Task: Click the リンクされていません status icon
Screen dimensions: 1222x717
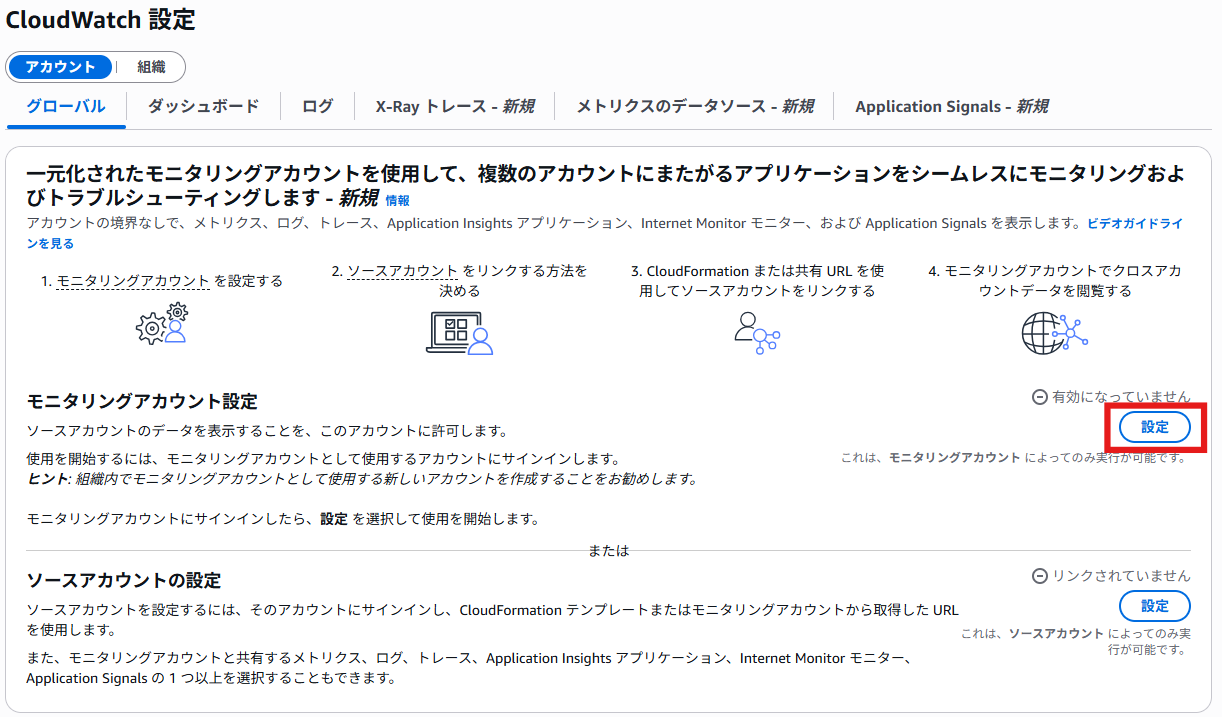Action: tap(1039, 576)
